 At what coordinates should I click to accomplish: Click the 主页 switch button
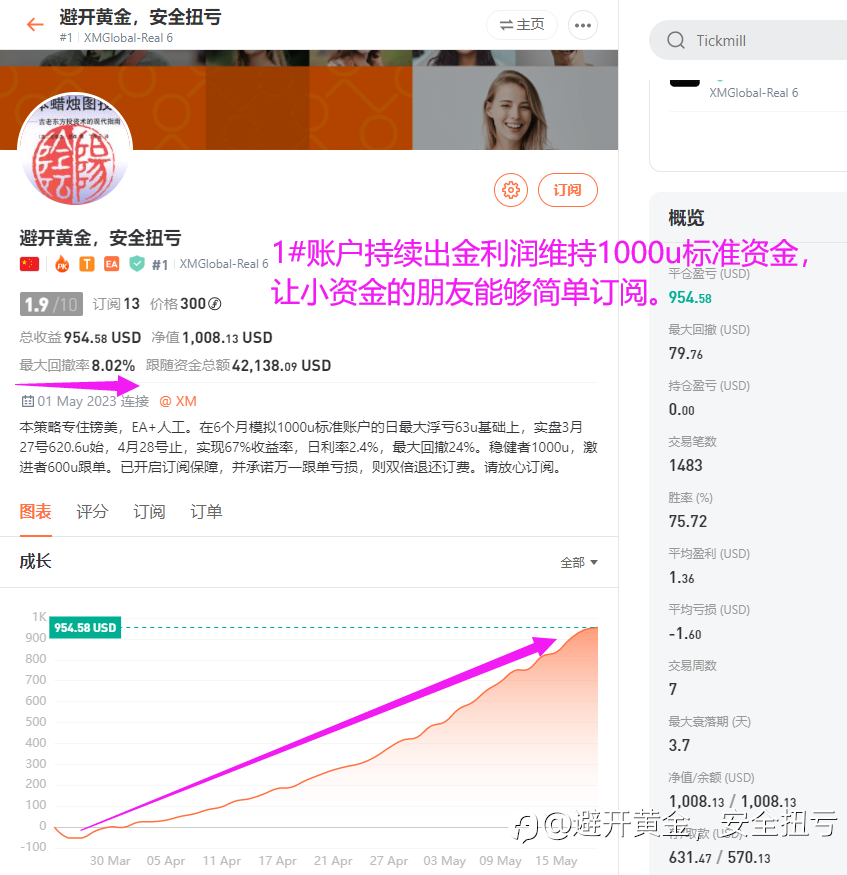(522, 25)
